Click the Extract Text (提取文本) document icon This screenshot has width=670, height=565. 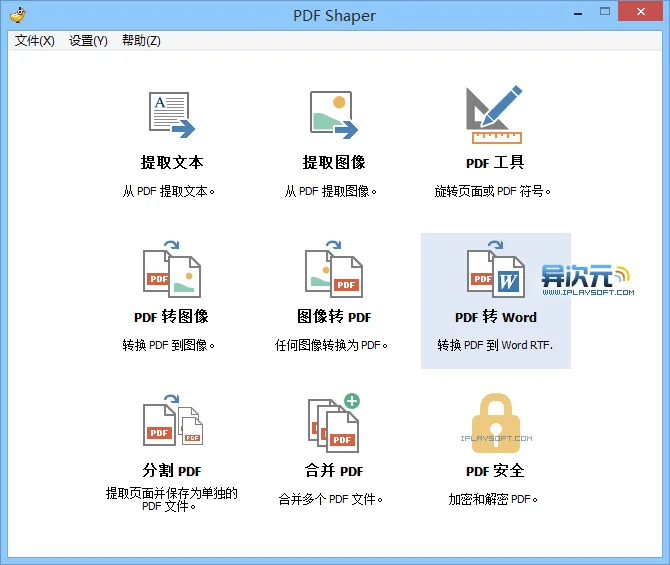click(172, 115)
